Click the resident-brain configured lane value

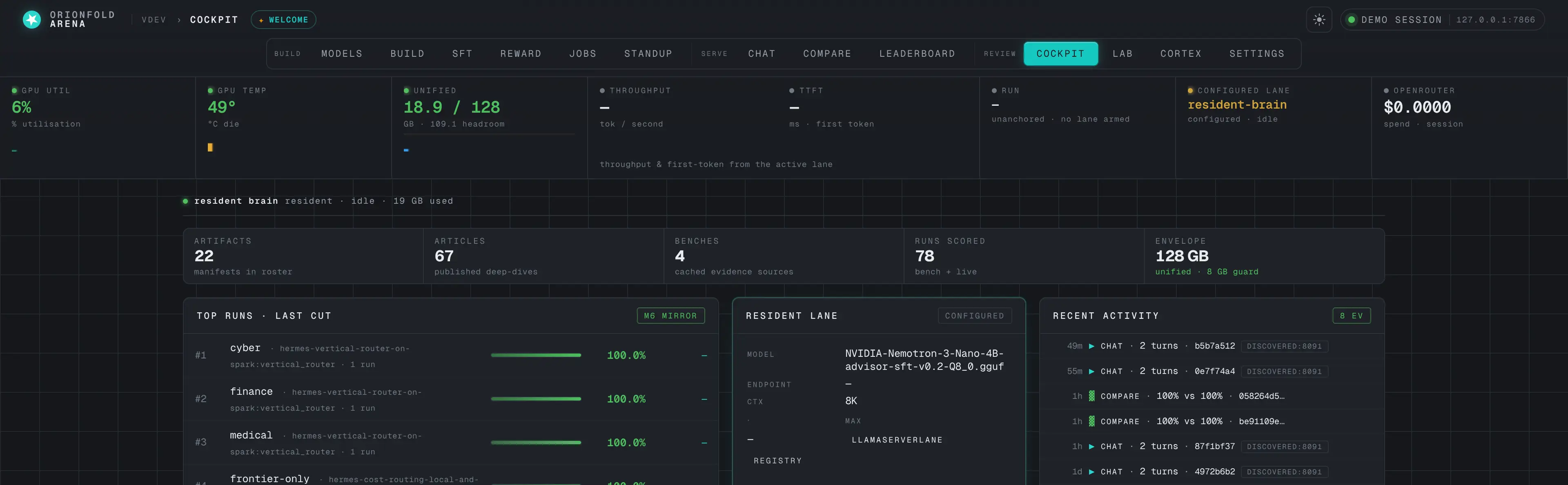[x=1237, y=105]
